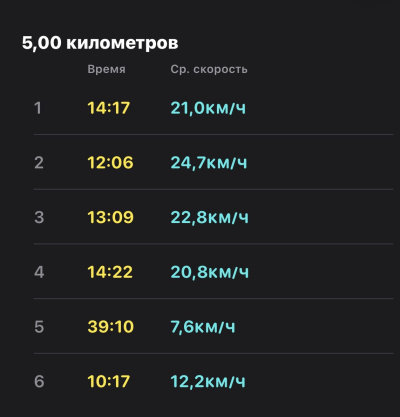
Task: Click the 12:06 time value
Action: pyautogui.click(x=110, y=162)
